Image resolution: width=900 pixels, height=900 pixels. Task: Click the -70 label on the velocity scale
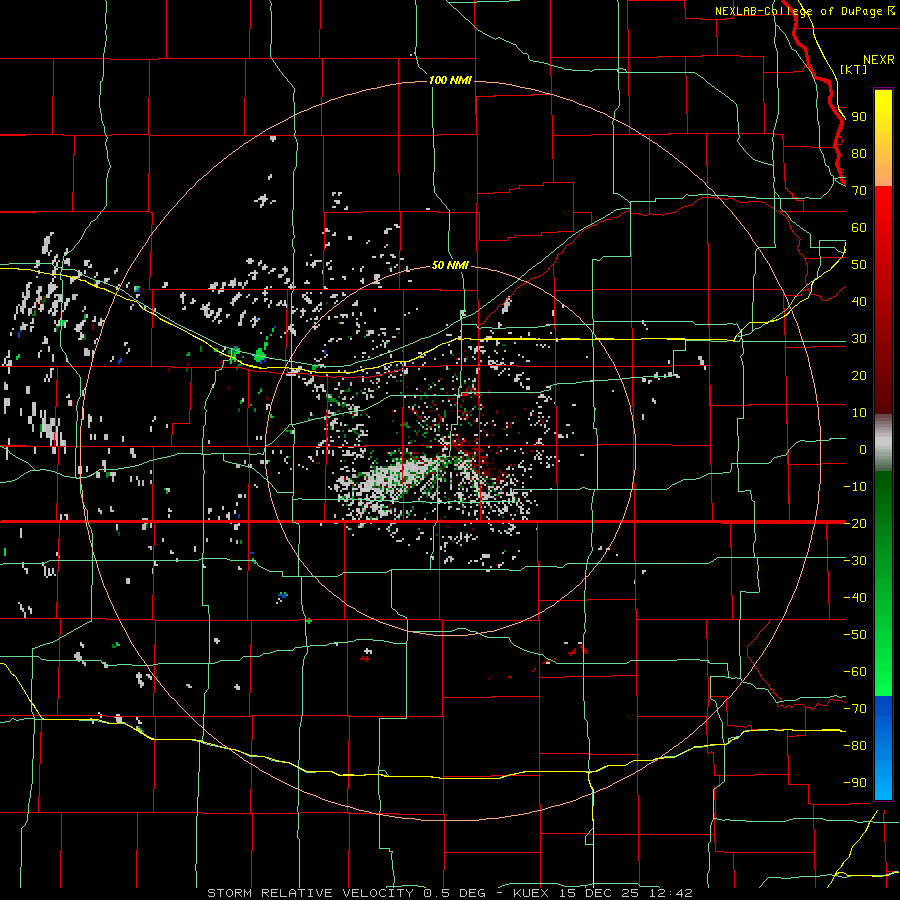(x=855, y=709)
